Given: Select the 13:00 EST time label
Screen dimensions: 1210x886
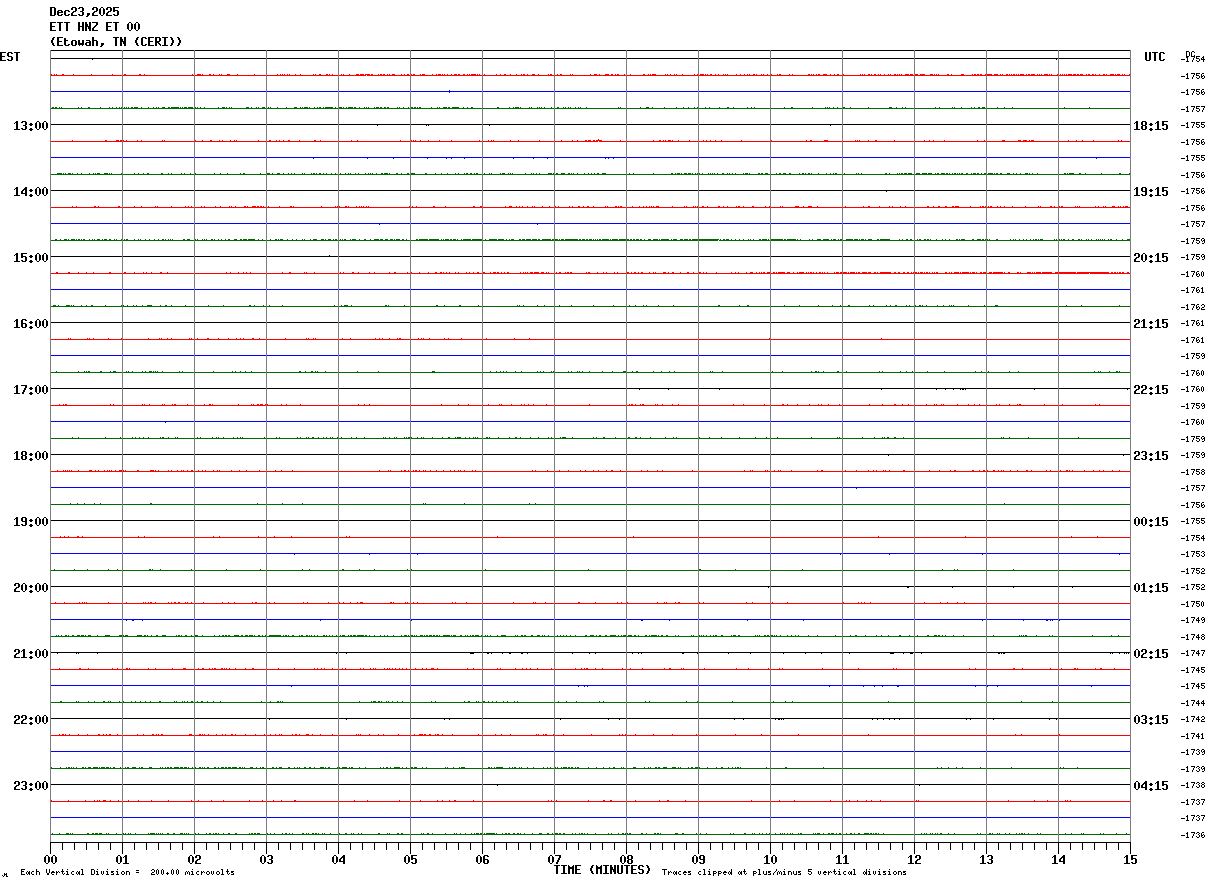Looking at the screenshot, I should (x=31, y=125).
